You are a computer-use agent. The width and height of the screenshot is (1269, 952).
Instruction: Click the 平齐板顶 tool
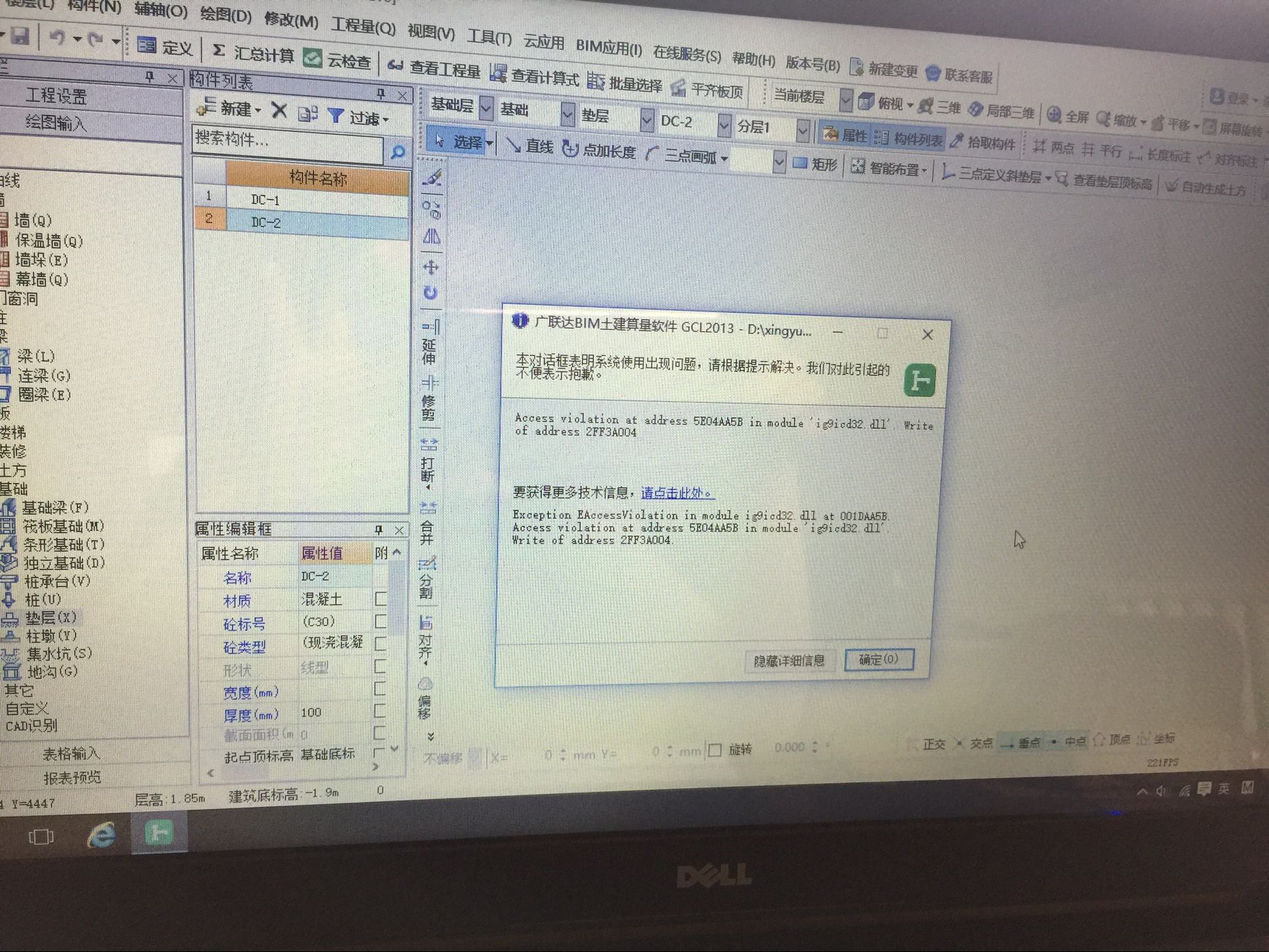pos(707,89)
